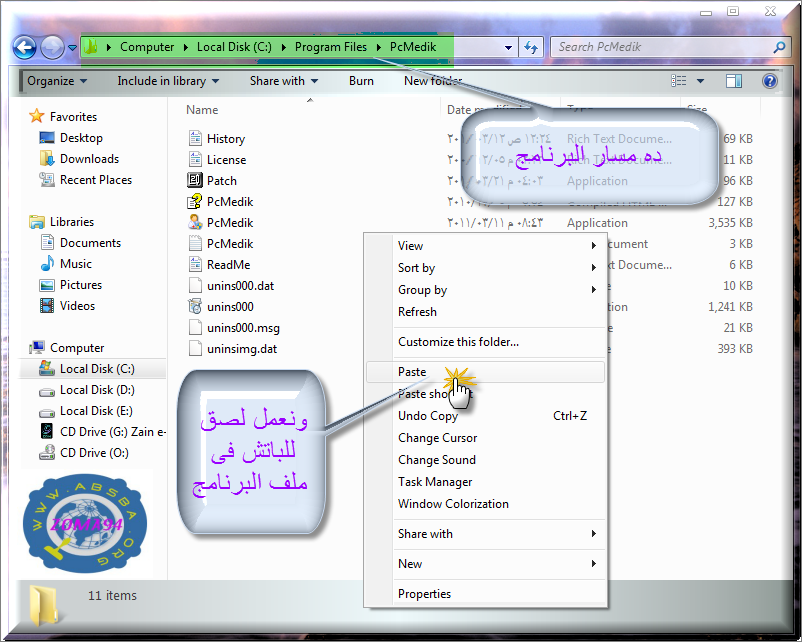Click the CD Drive (G:) icon
802x642 pixels.
[47, 431]
